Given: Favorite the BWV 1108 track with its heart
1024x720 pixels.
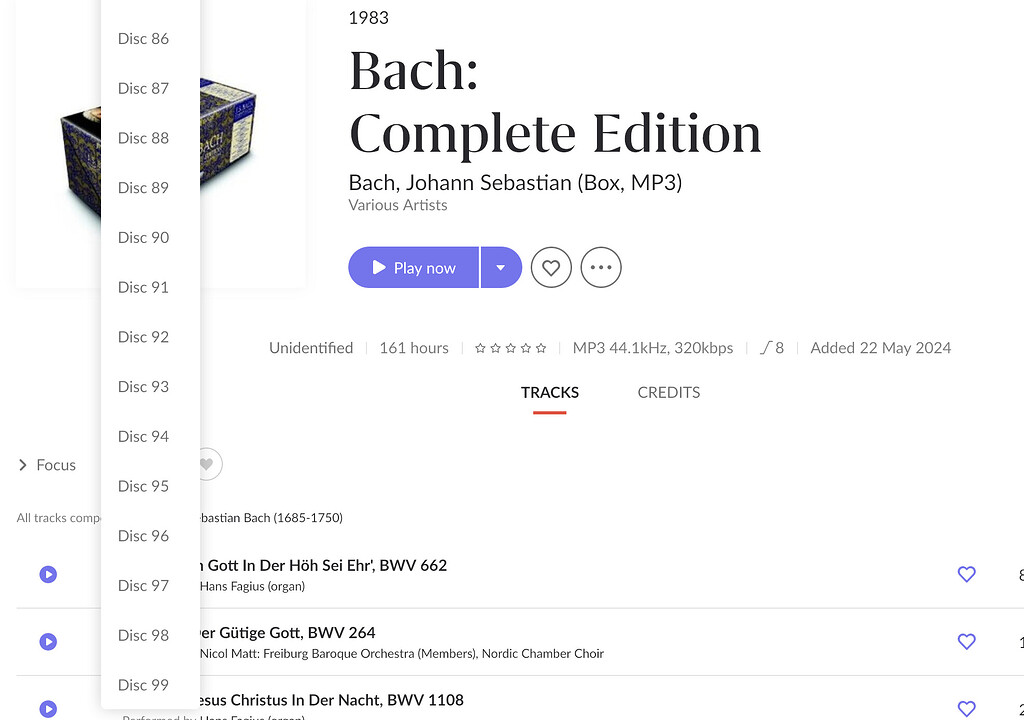Looking at the screenshot, I should click(x=966, y=708).
